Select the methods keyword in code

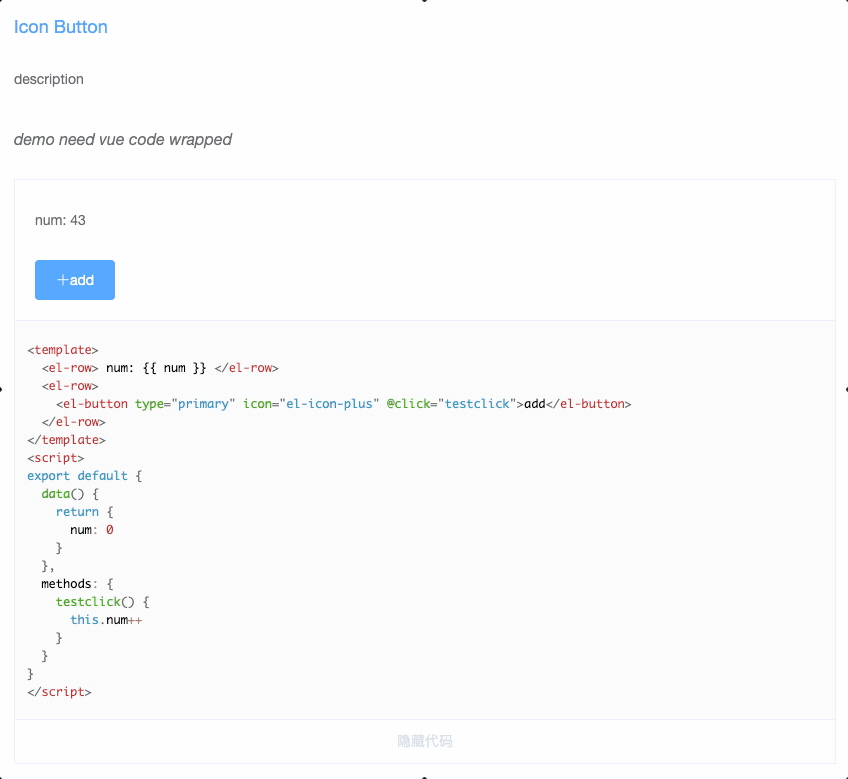[67, 583]
